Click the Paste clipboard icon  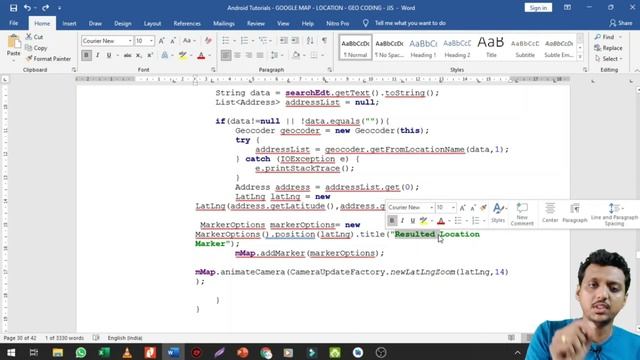pyautogui.click(x=13, y=42)
